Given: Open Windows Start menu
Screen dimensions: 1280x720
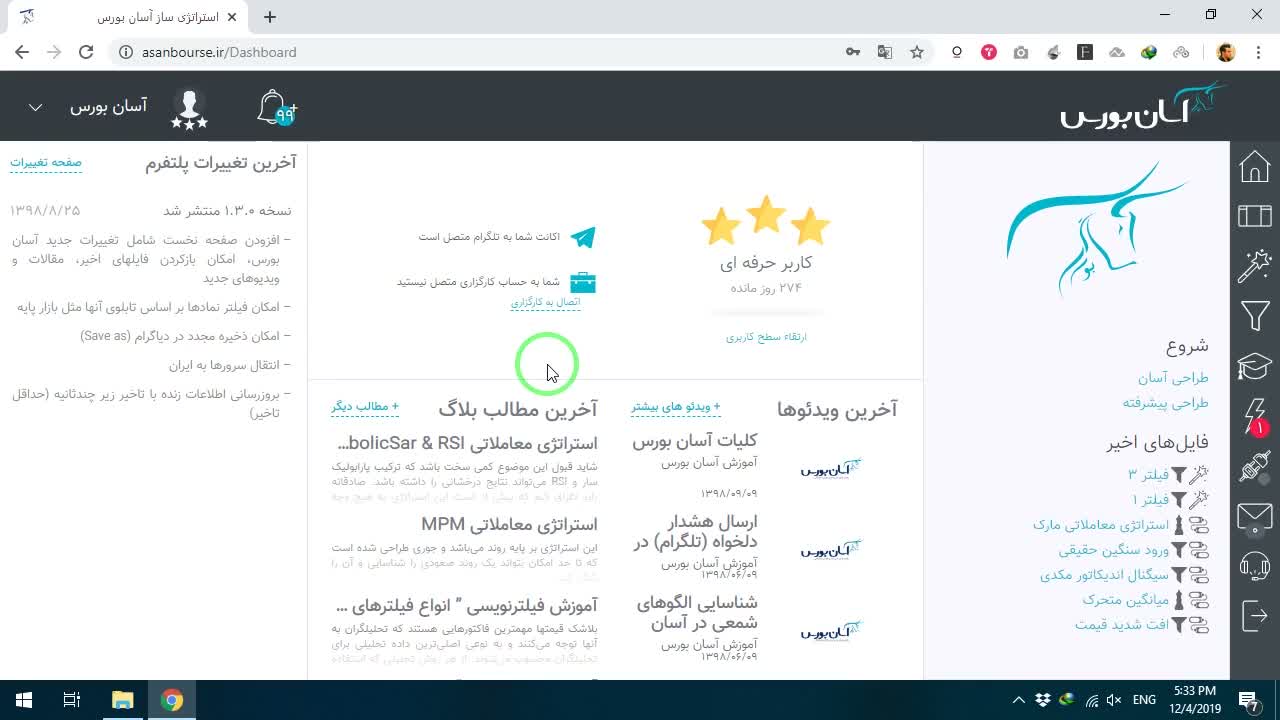Looking at the screenshot, I should (x=24, y=700).
